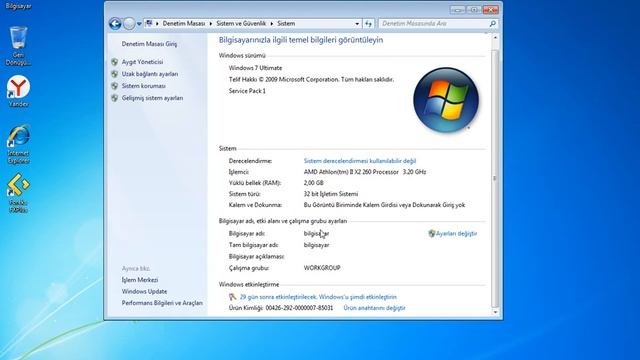Click the 2,00 GB RAM value
Viewport: 640px width, 360px height.
tap(313, 183)
